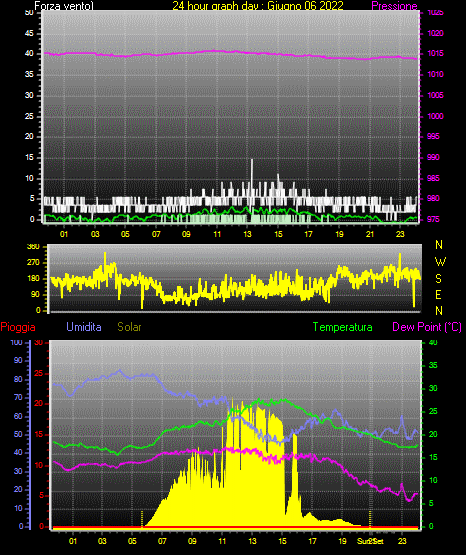Click the magenta 'Pressione' legend label
466x555 pixels.
click(394, 6)
